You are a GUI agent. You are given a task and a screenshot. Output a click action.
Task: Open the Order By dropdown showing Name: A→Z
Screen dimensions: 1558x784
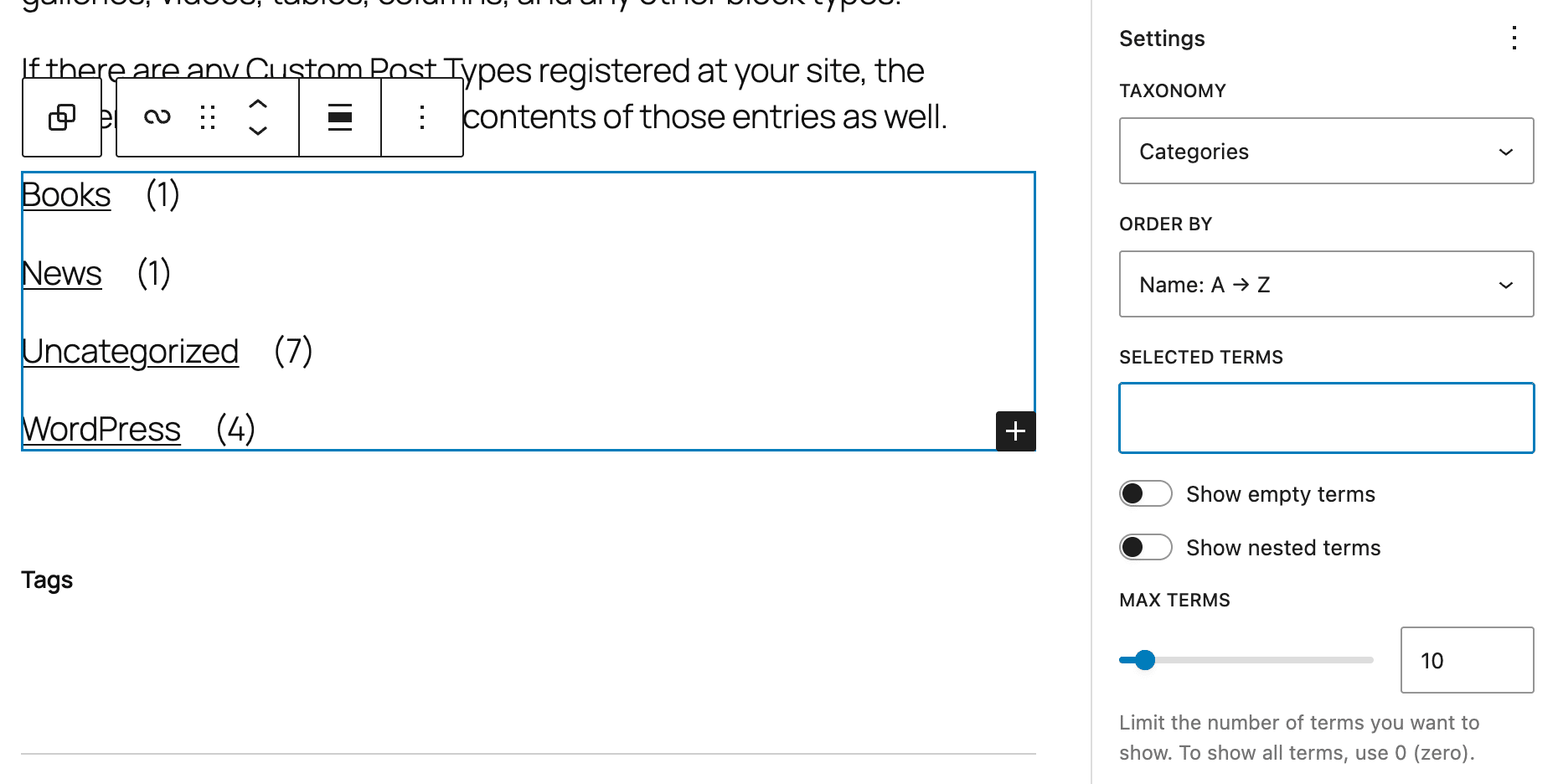(1325, 284)
